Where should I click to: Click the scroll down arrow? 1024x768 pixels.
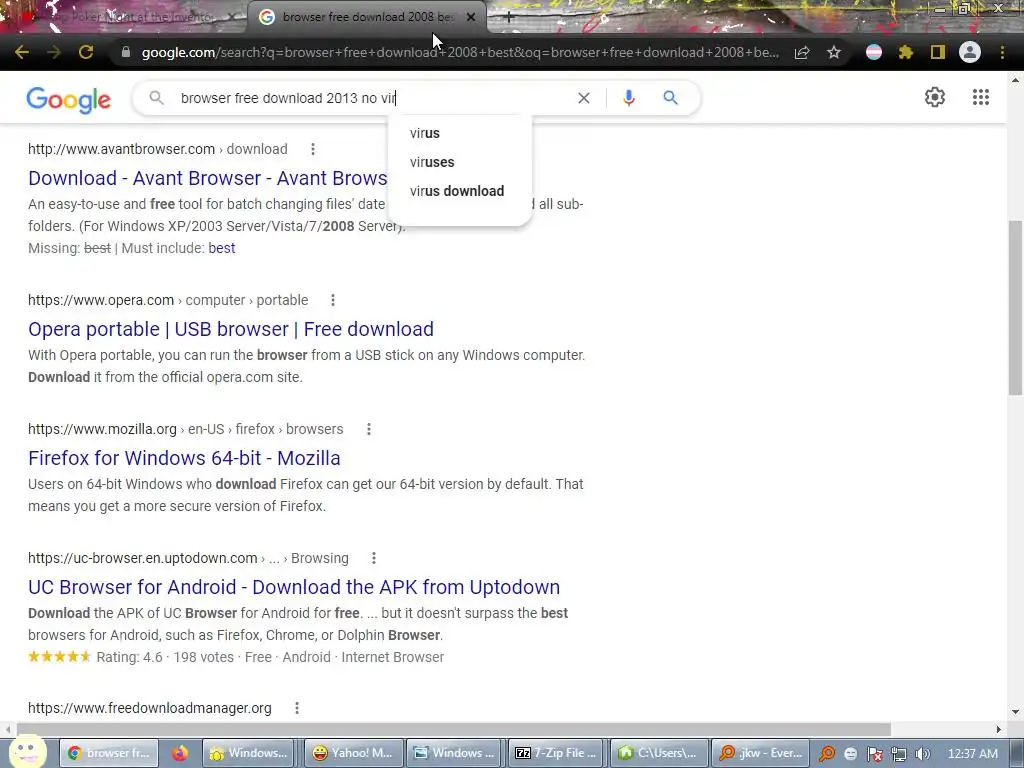click(x=1015, y=712)
